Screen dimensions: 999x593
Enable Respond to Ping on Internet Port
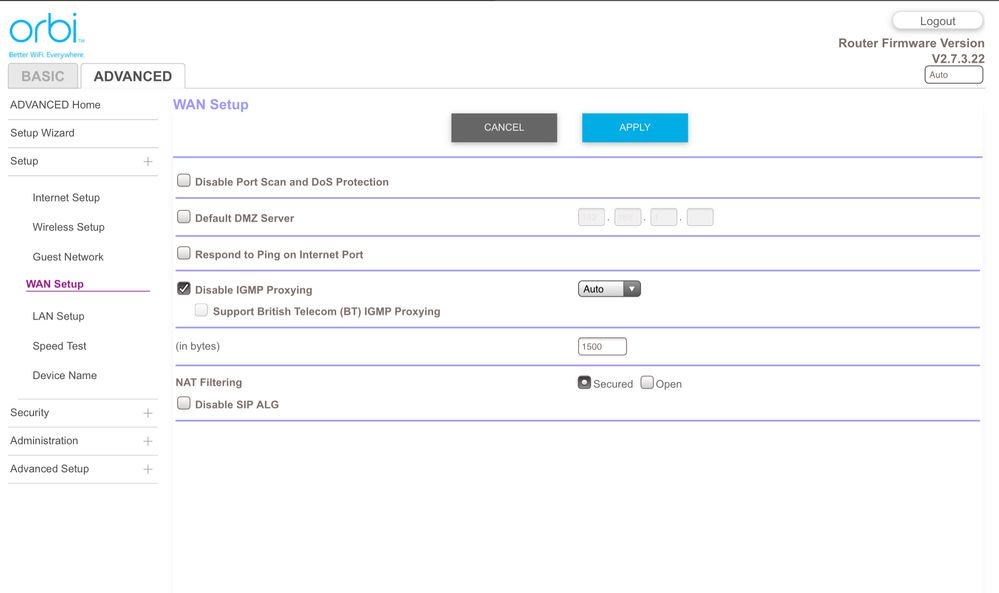coord(184,254)
